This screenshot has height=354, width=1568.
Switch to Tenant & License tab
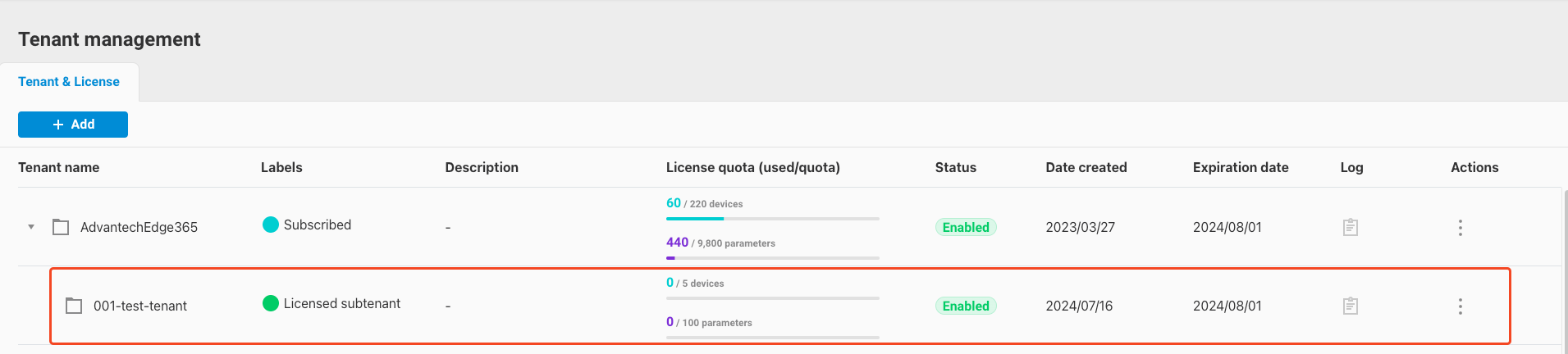pos(69,82)
